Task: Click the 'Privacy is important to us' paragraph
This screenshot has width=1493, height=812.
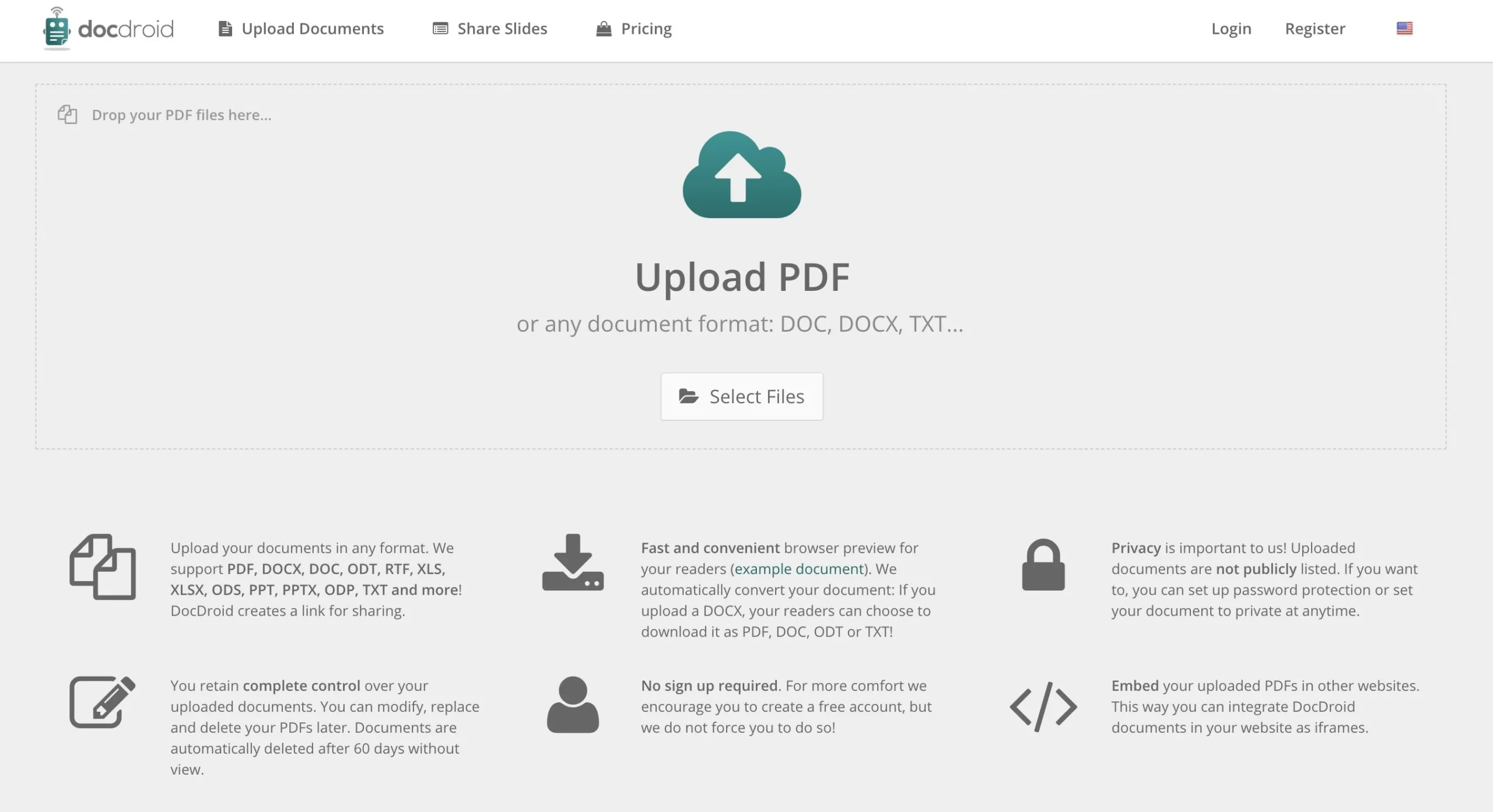Action: (x=1264, y=579)
